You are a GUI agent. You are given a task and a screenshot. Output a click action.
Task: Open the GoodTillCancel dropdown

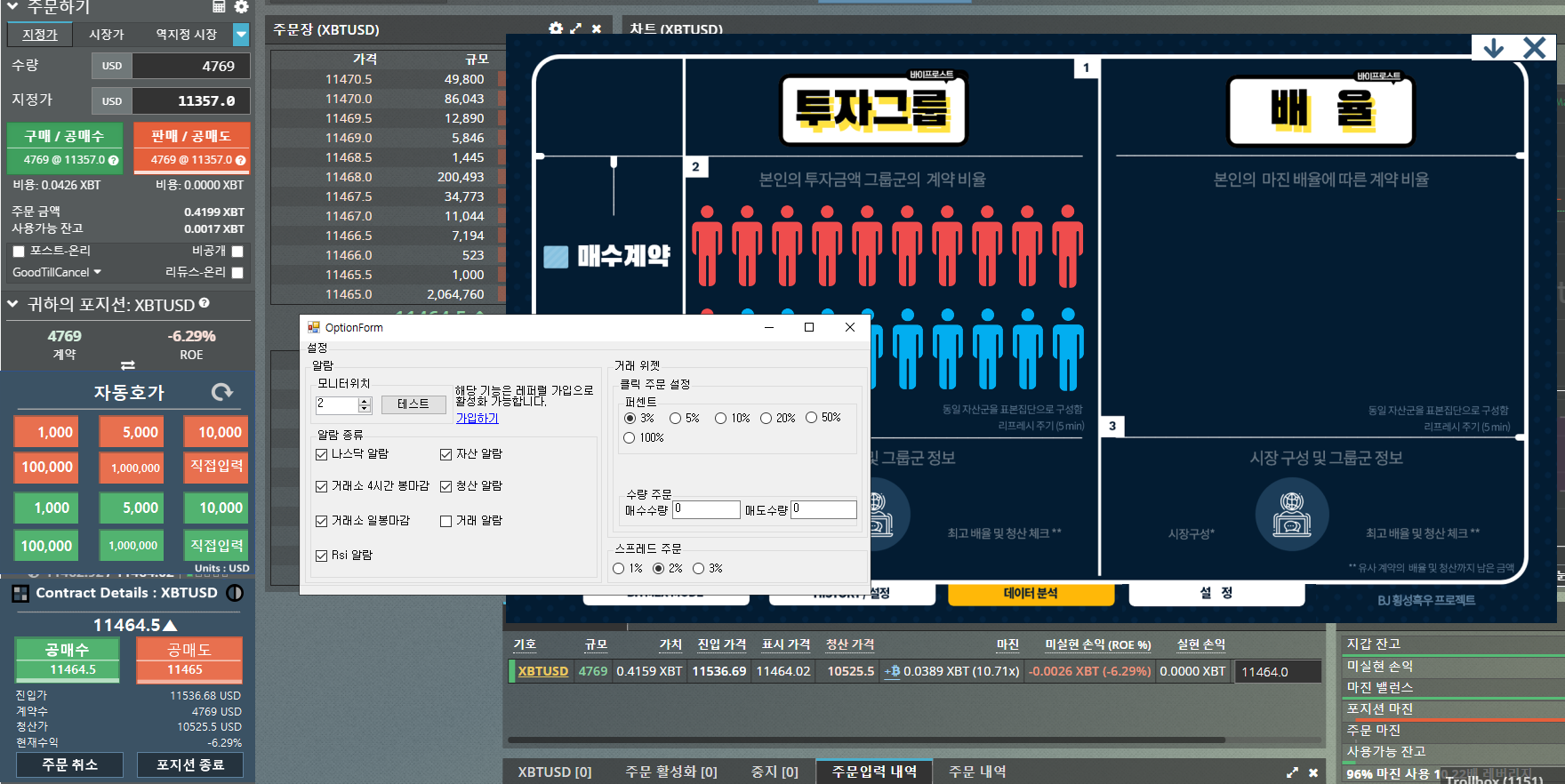coord(57,272)
